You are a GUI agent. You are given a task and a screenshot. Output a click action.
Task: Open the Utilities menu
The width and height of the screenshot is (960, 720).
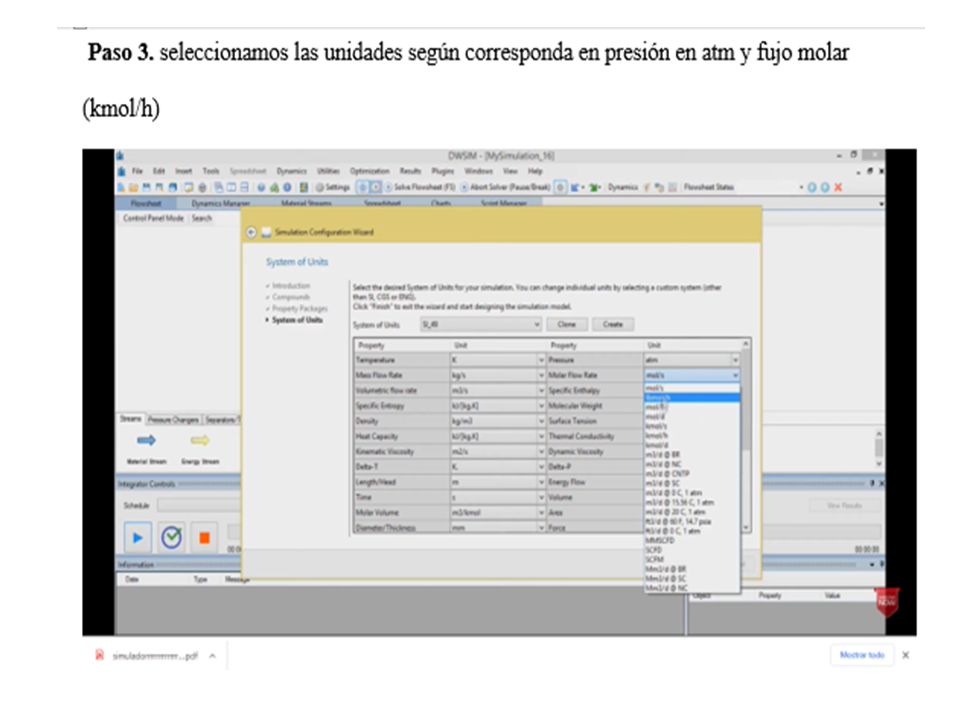coord(328,171)
